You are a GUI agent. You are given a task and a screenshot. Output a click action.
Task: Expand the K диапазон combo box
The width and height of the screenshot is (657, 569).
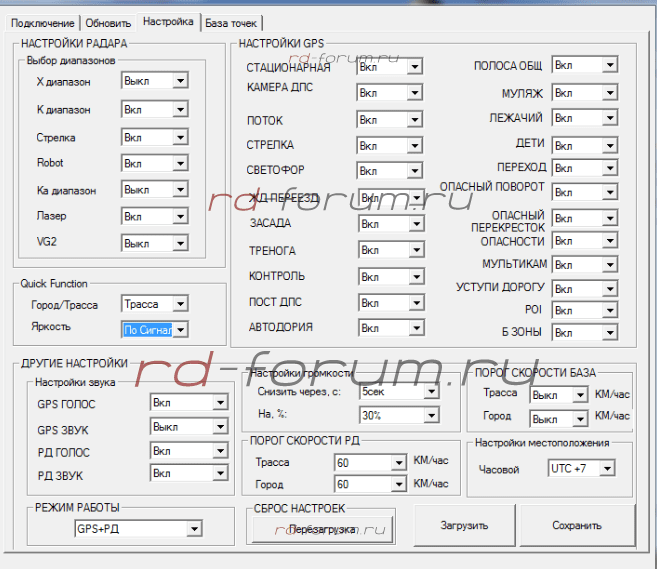[155, 109]
